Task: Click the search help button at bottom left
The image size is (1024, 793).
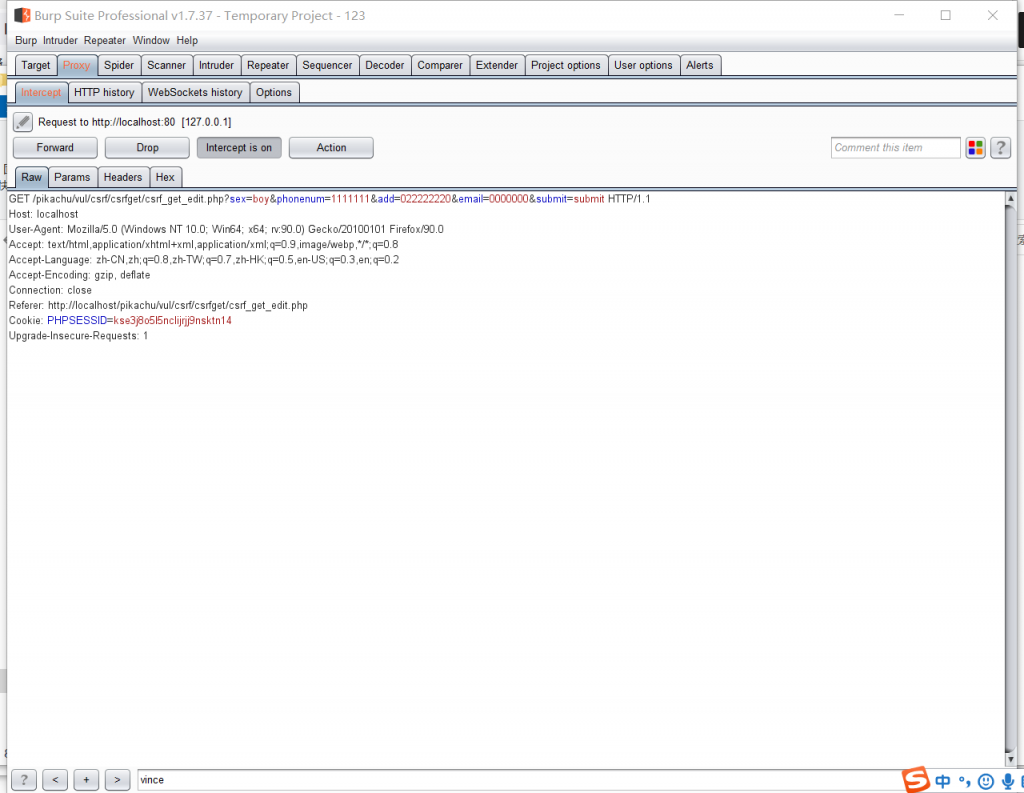Action: click(23, 780)
